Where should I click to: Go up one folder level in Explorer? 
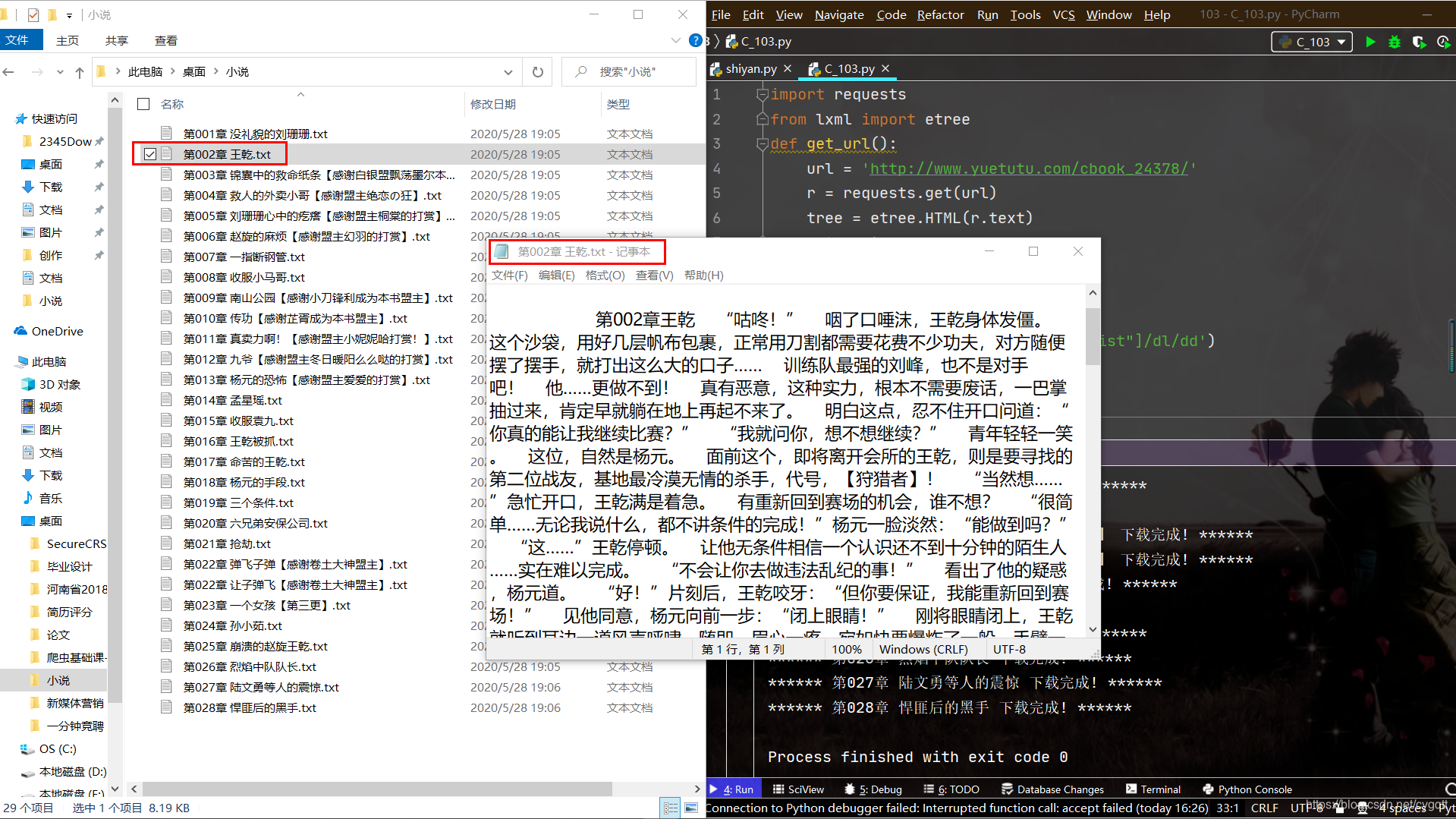tap(80, 72)
